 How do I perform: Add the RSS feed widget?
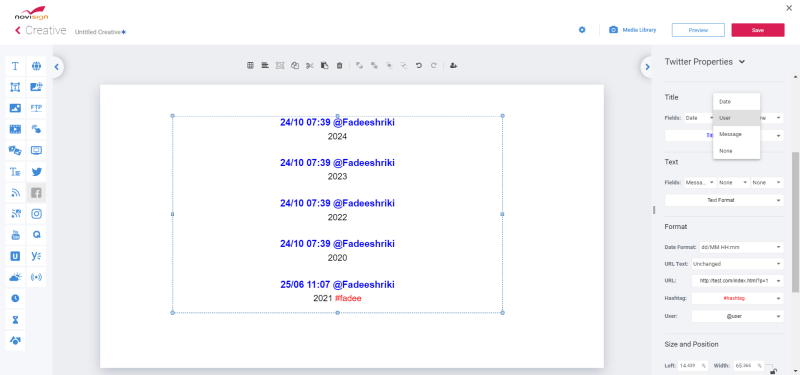15,193
